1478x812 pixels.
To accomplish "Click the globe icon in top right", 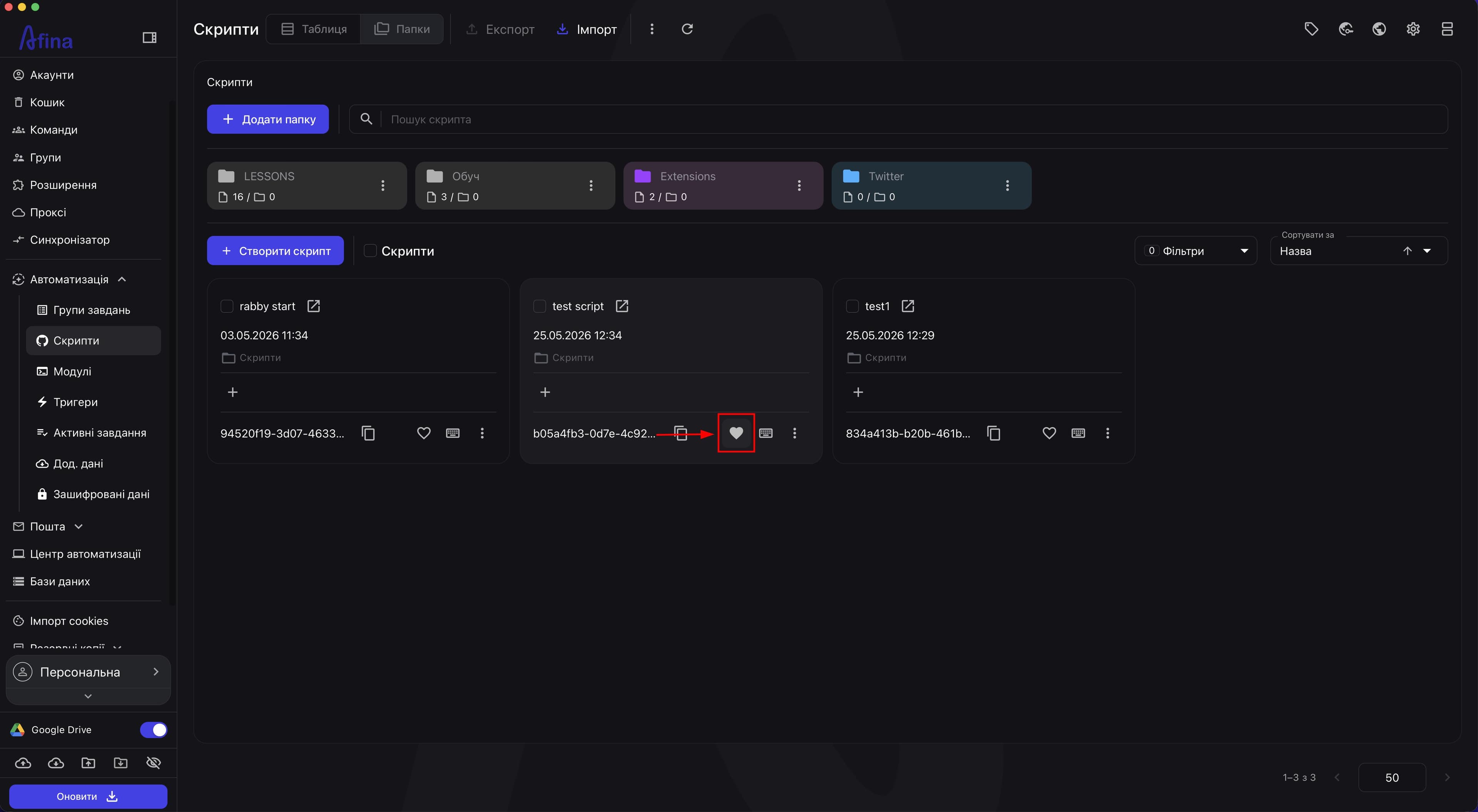I will pos(1379,29).
